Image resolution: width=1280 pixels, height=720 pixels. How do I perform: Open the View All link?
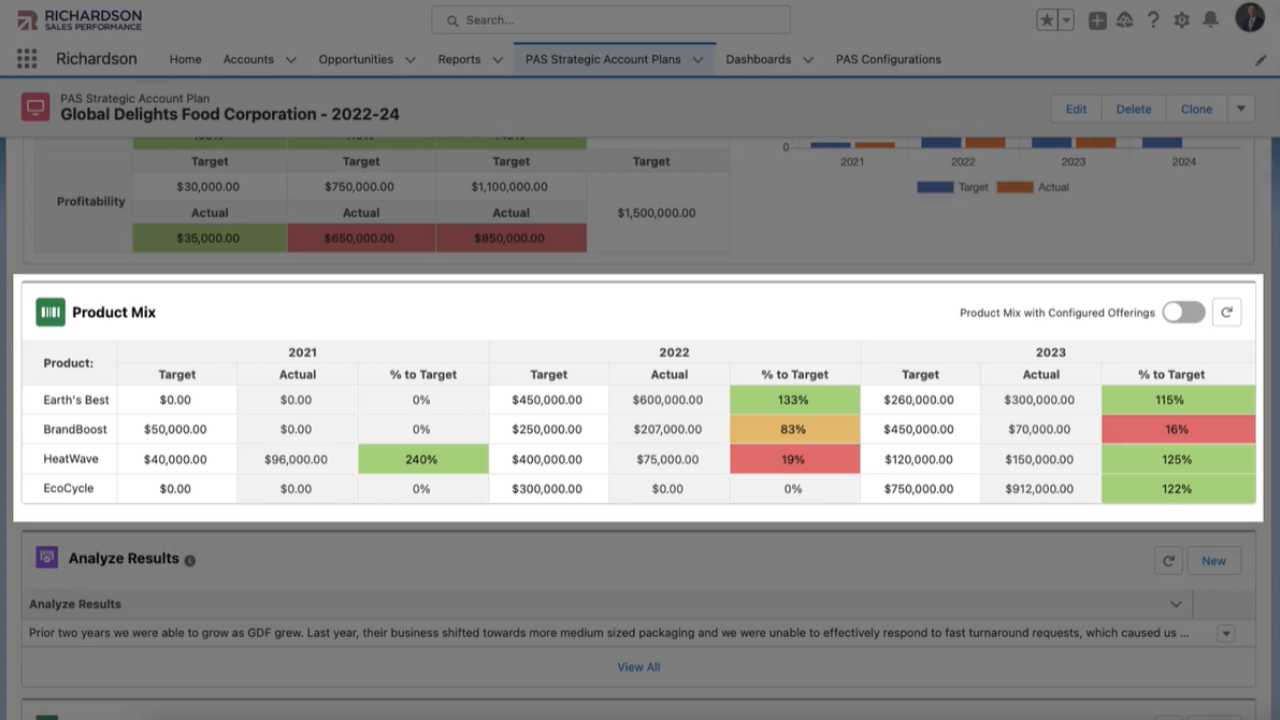tap(638, 667)
